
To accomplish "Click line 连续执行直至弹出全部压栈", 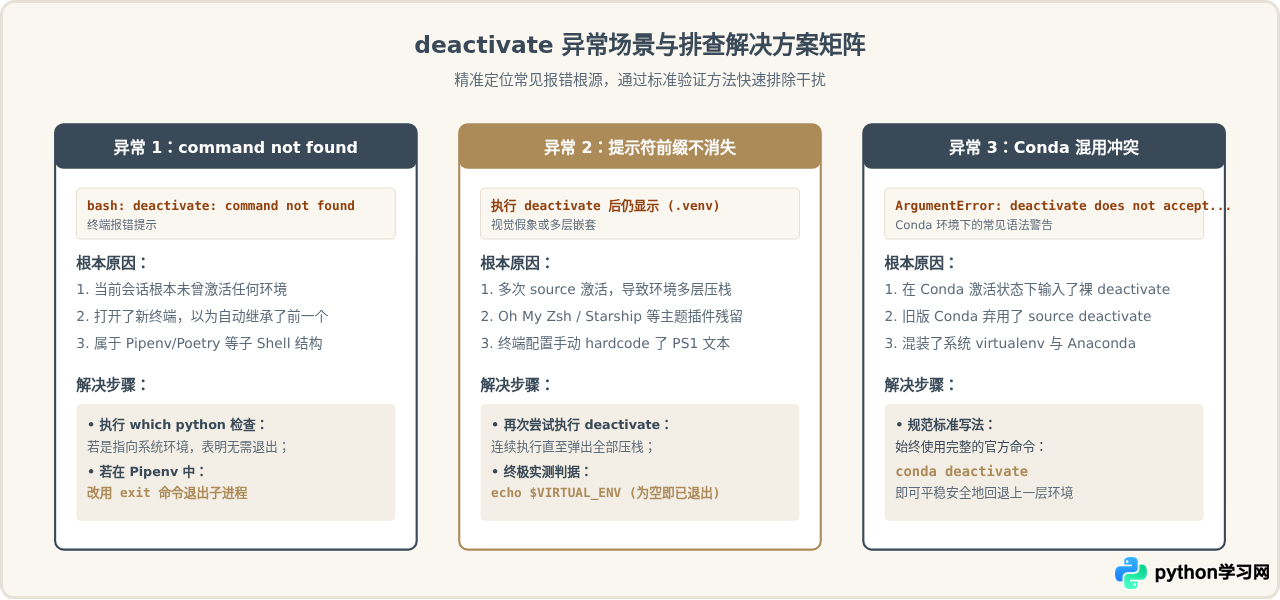I will (573, 447).
